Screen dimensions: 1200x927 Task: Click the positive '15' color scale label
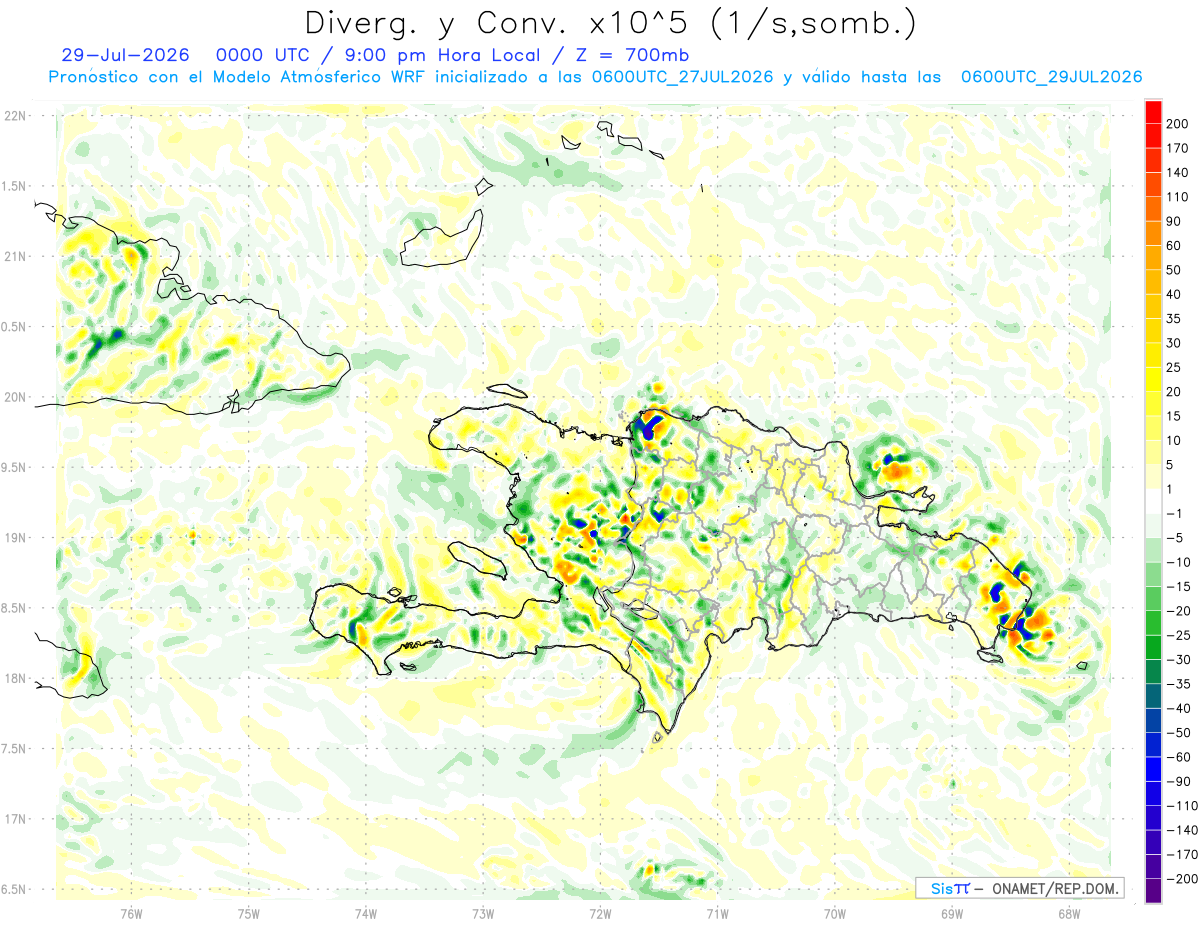tap(1174, 416)
